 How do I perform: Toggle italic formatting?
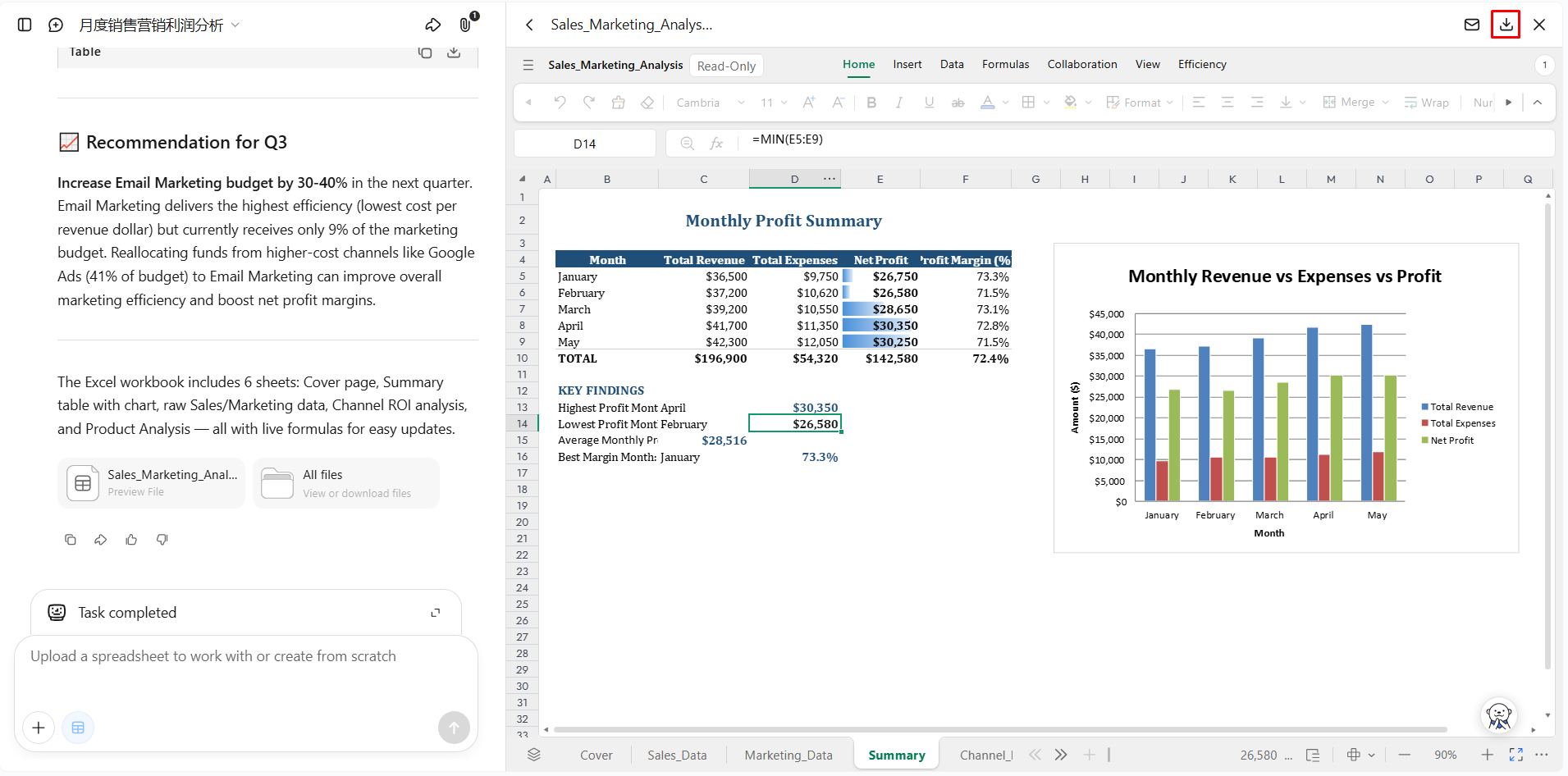tap(899, 103)
